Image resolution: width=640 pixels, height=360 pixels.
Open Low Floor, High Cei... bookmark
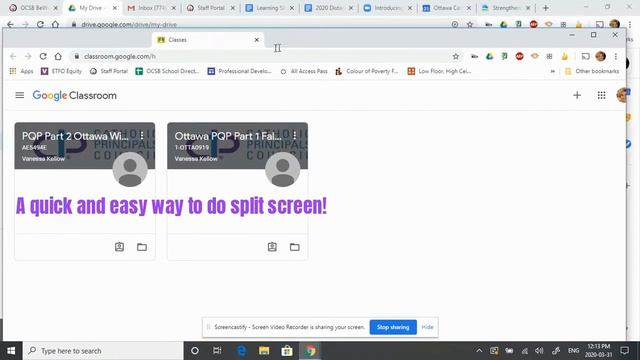point(440,71)
